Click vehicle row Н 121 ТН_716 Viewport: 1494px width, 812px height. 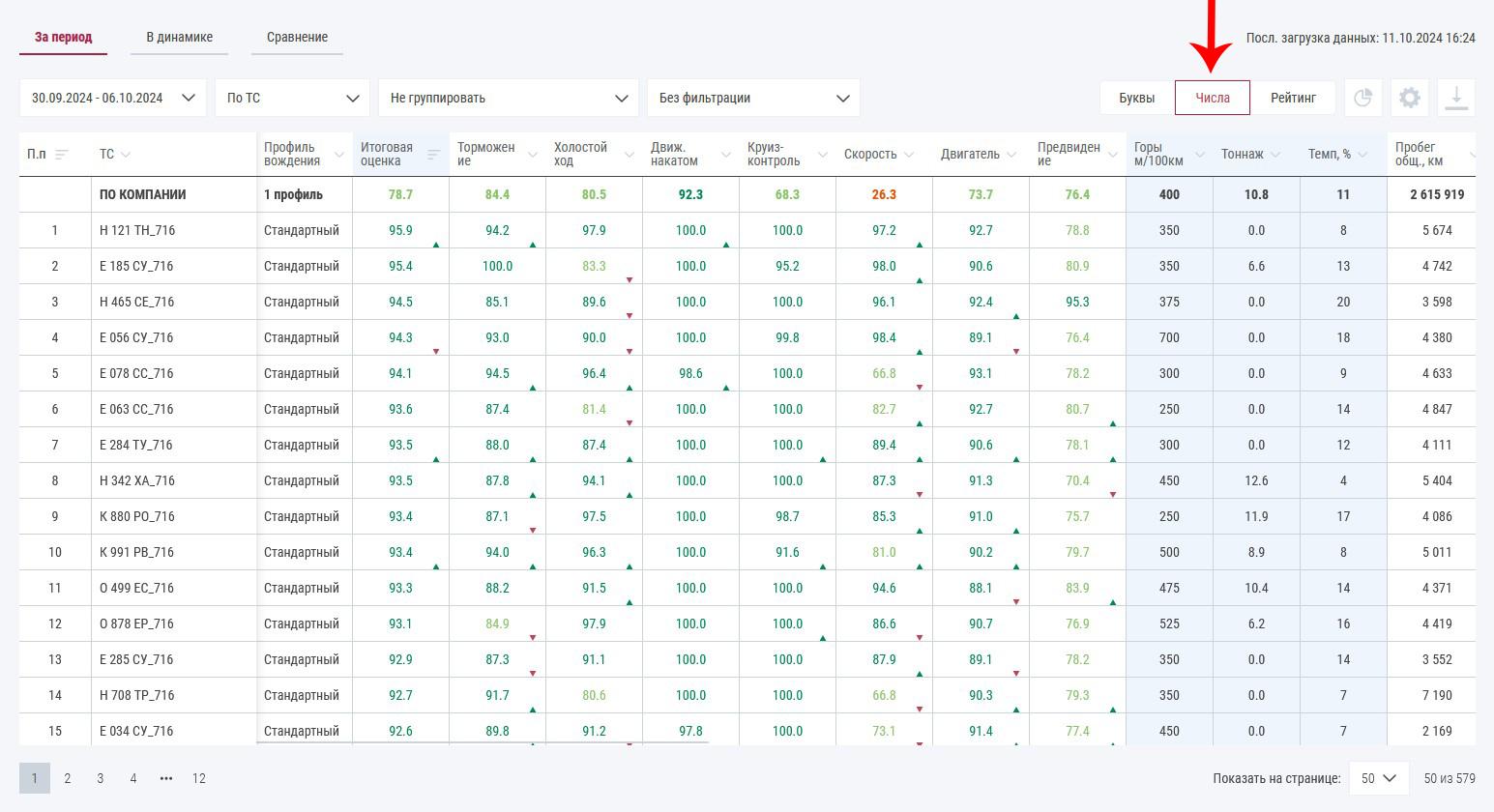pyautogui.click(x=137, y=230)
